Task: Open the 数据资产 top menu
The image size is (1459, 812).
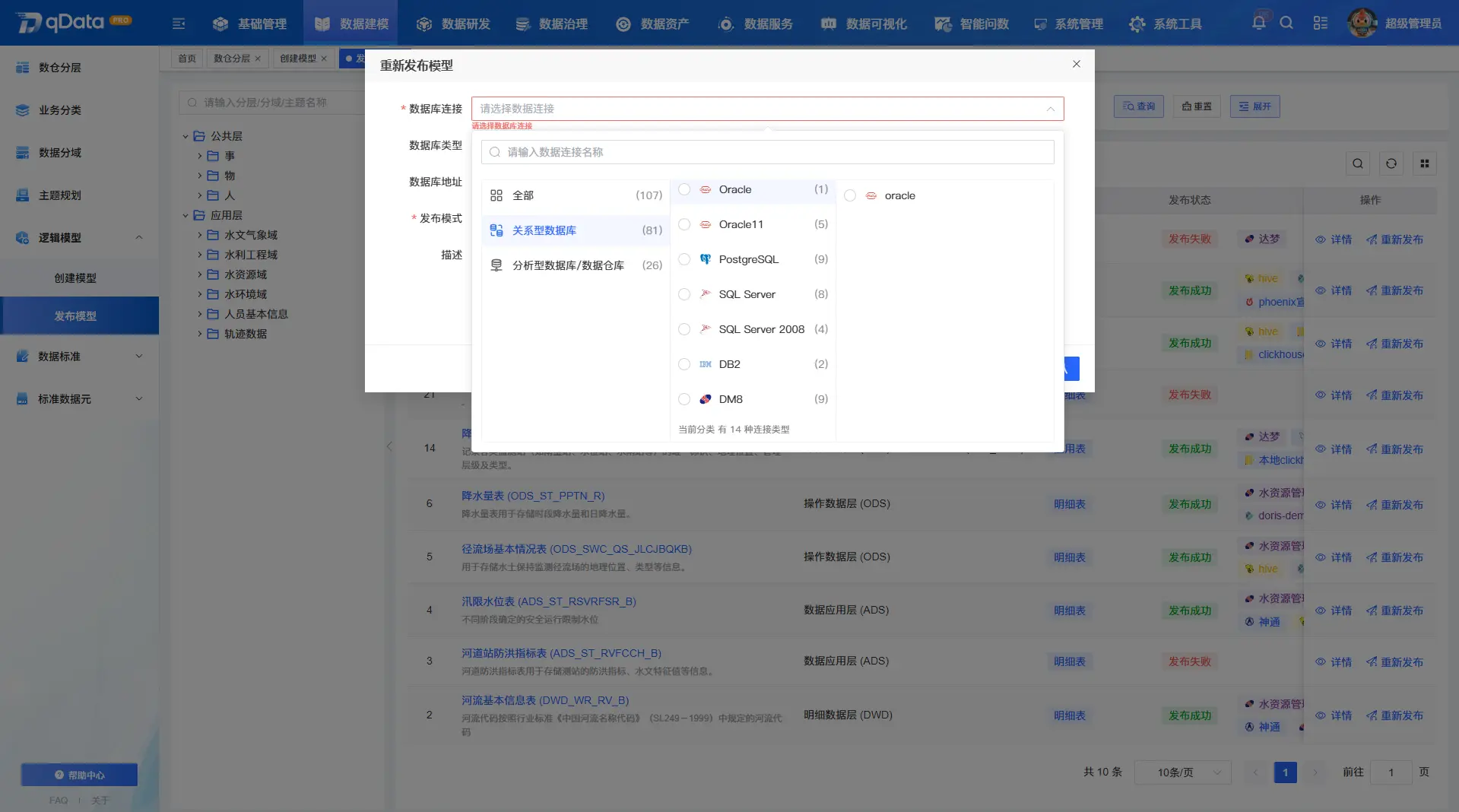Action: coord(652,24)
